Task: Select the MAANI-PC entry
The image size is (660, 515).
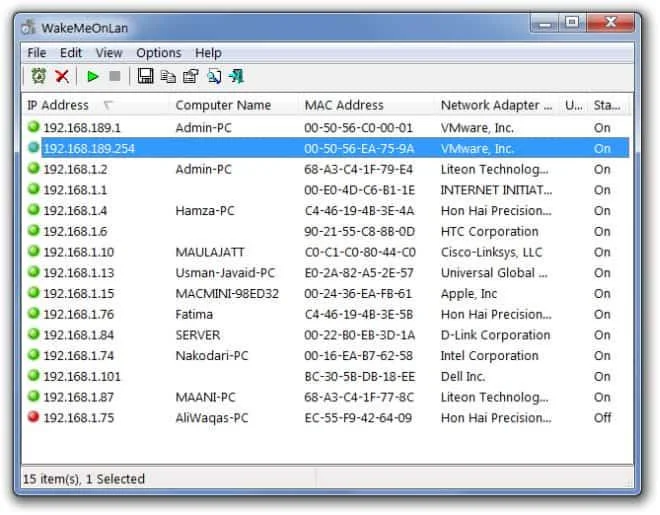Action: 205,397
